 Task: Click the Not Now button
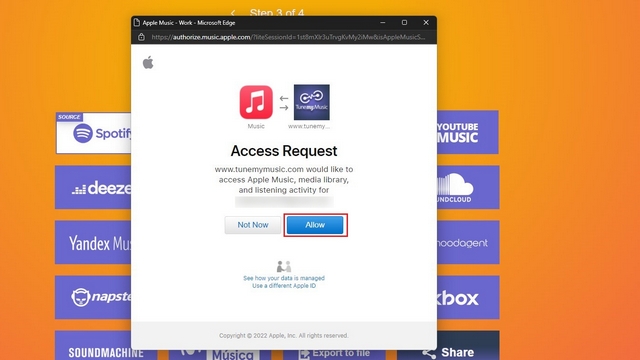[x=253, y=225]
